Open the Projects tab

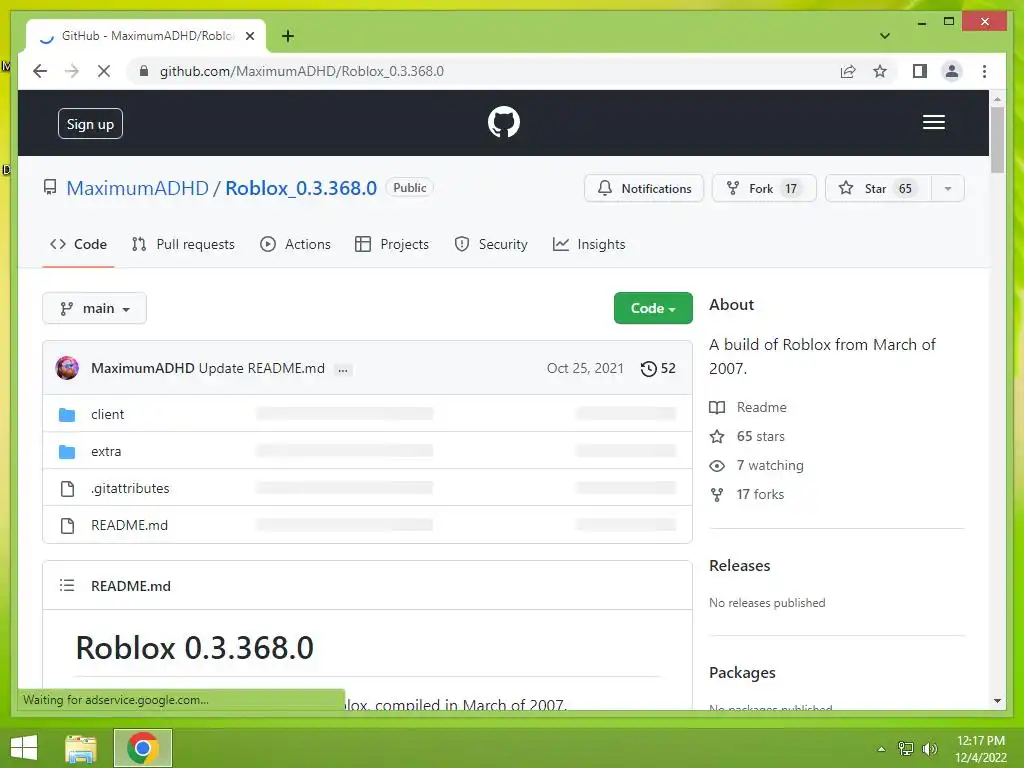pyautogui.click(x=392, y=244)
